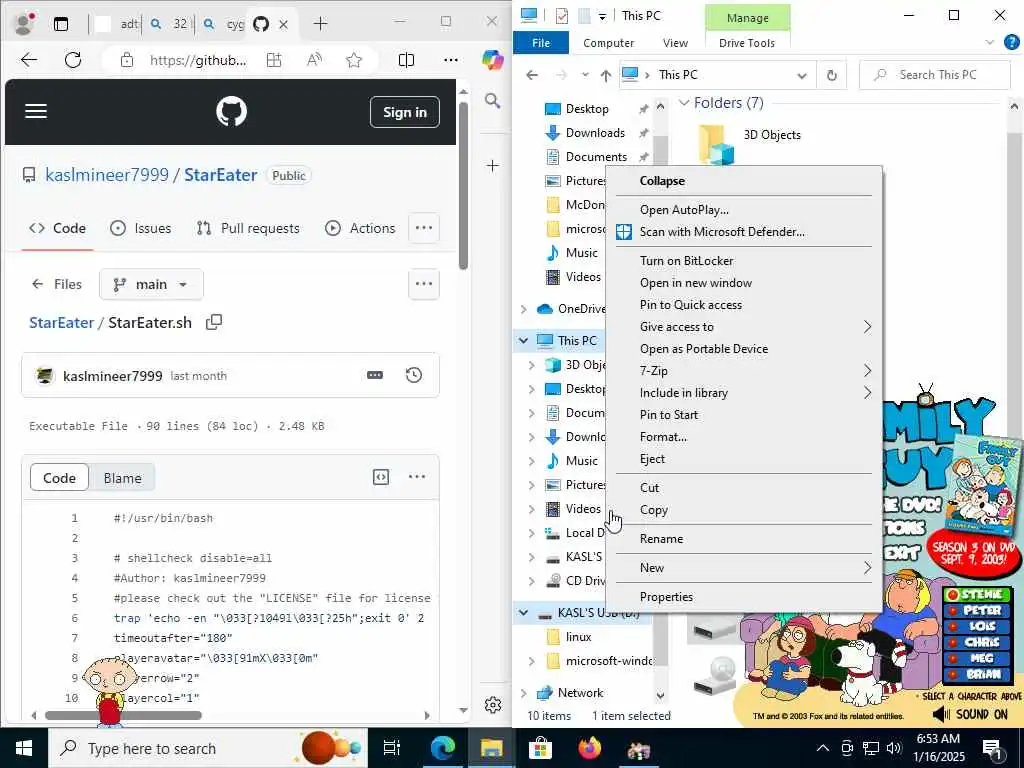1024x768 pixels.
Task: Collapse the KASL'S USB tree node
Action: (x=524, y=613)
